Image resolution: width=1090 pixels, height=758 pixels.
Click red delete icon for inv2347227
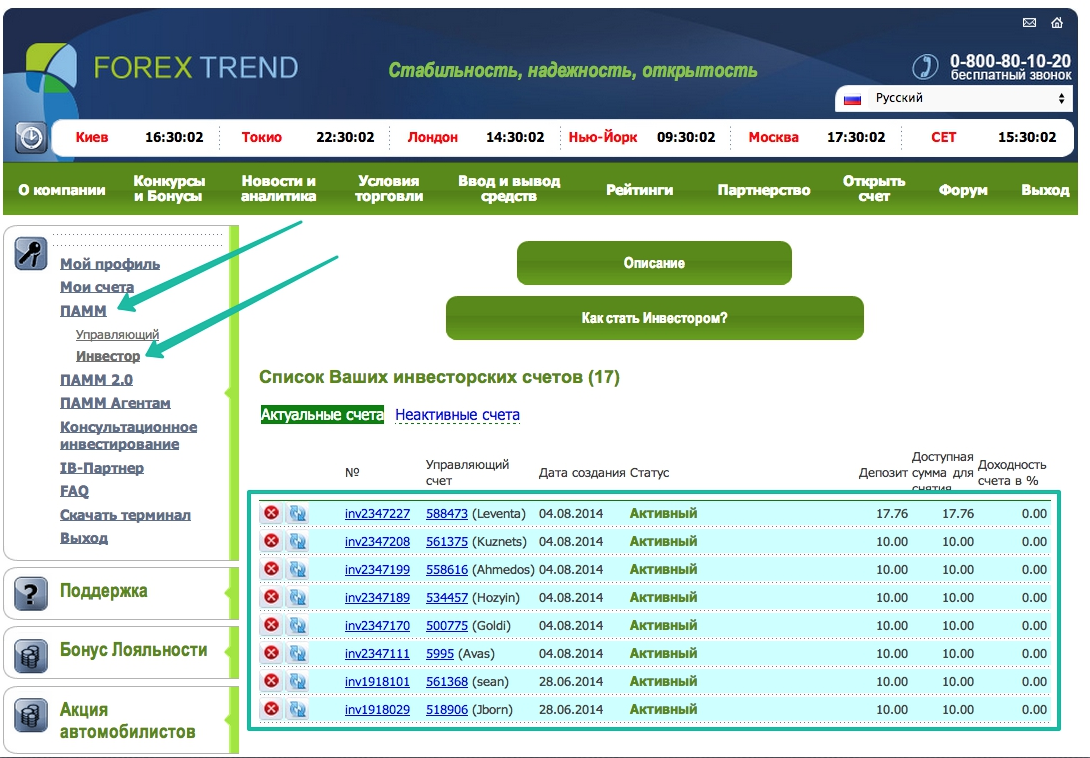271,513
